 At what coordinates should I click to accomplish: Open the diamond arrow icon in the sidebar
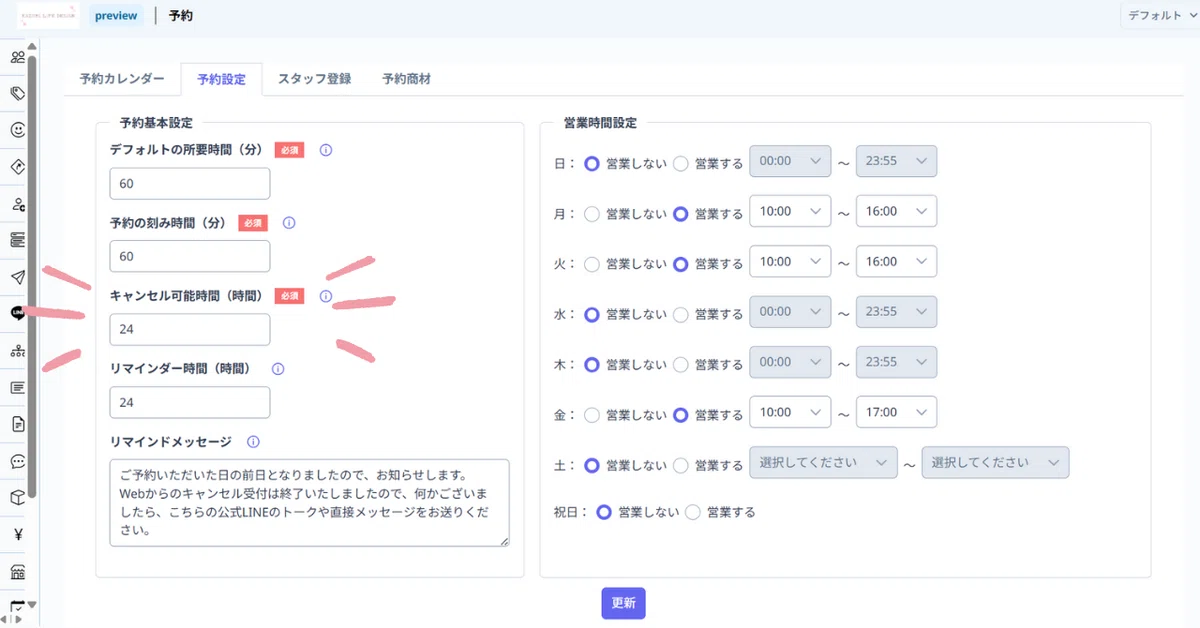click(17, 166)
